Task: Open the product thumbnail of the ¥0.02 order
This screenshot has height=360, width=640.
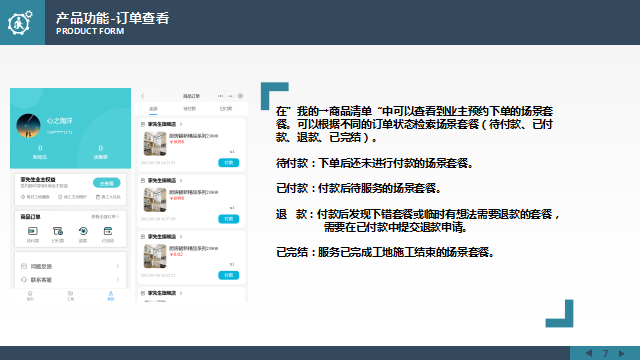Action: [x=155, y=256]
